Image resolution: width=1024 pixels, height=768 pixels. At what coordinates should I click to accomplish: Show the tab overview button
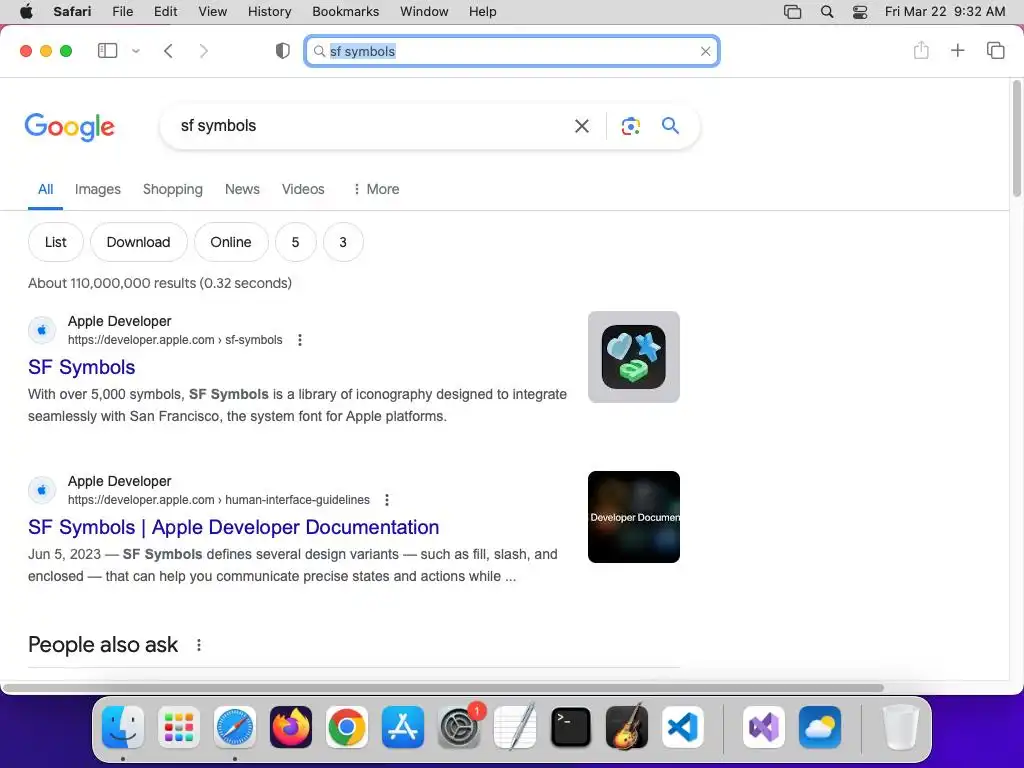click(995, 50)
